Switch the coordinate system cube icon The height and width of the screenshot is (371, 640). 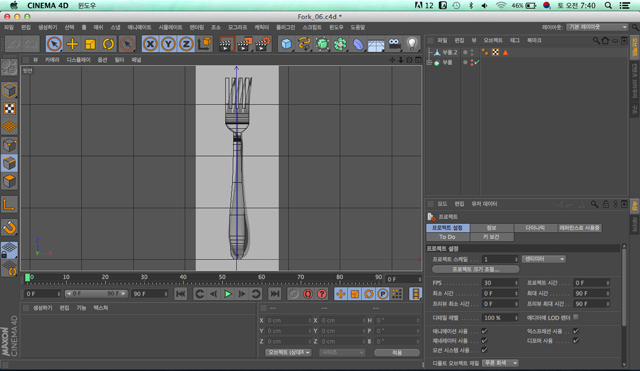pyautogui.click(x=204, y=44)
